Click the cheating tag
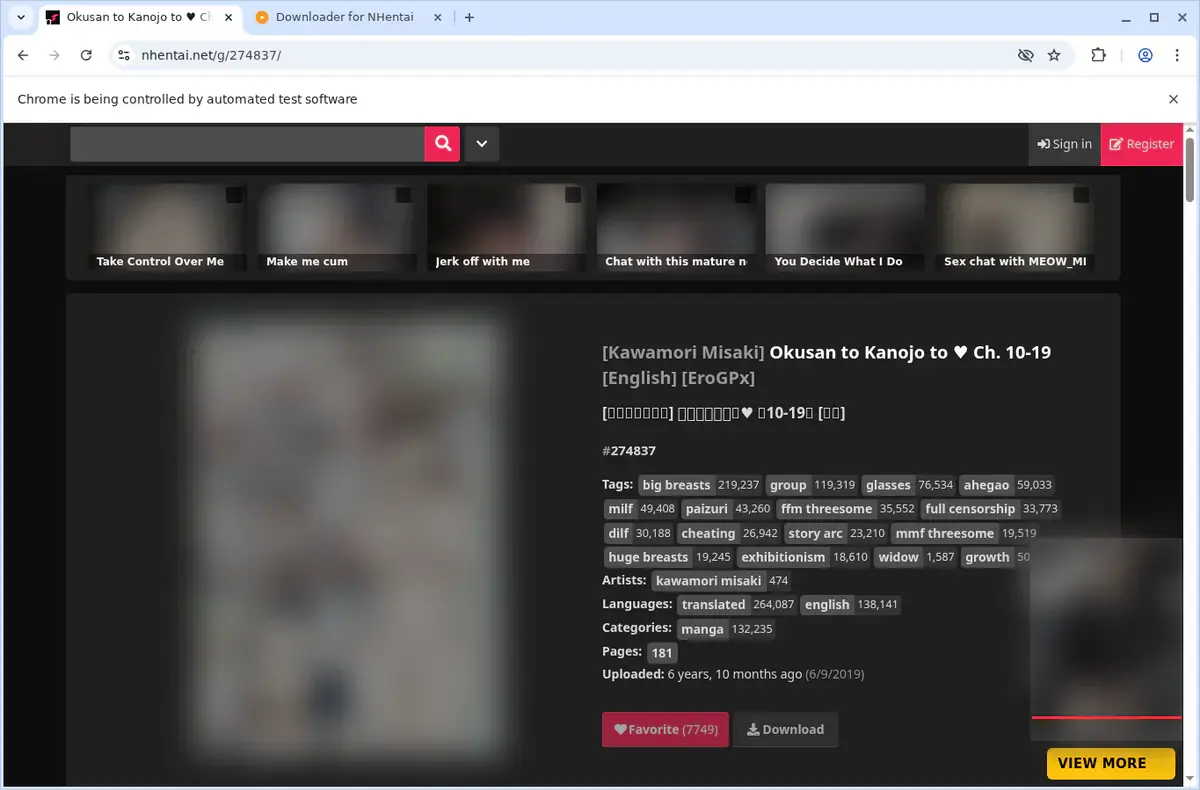This screenshot has width=1200, height=790. point(729,533)
